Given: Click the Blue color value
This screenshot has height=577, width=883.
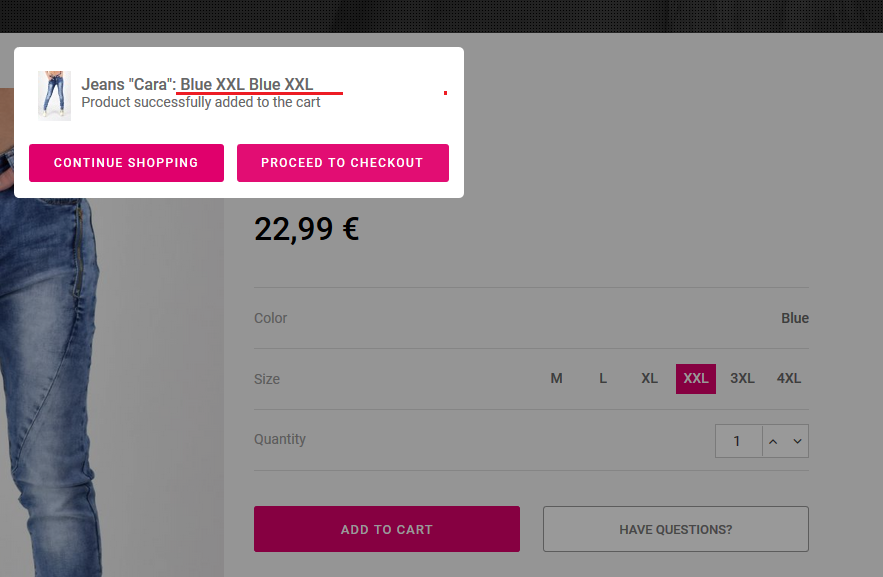Looking at the screenshot, I should tap(795, 318).
